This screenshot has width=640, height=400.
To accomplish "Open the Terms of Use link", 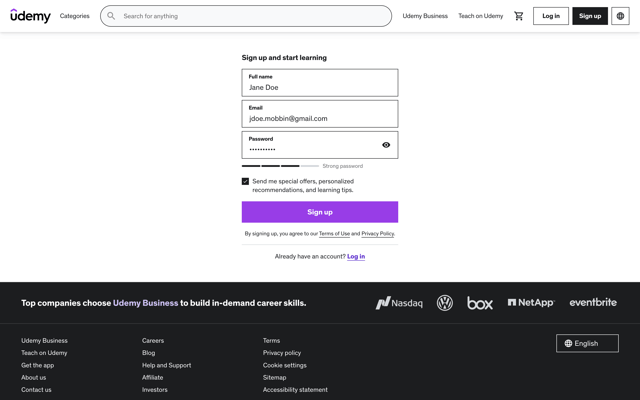I will (x=334, y=233).
